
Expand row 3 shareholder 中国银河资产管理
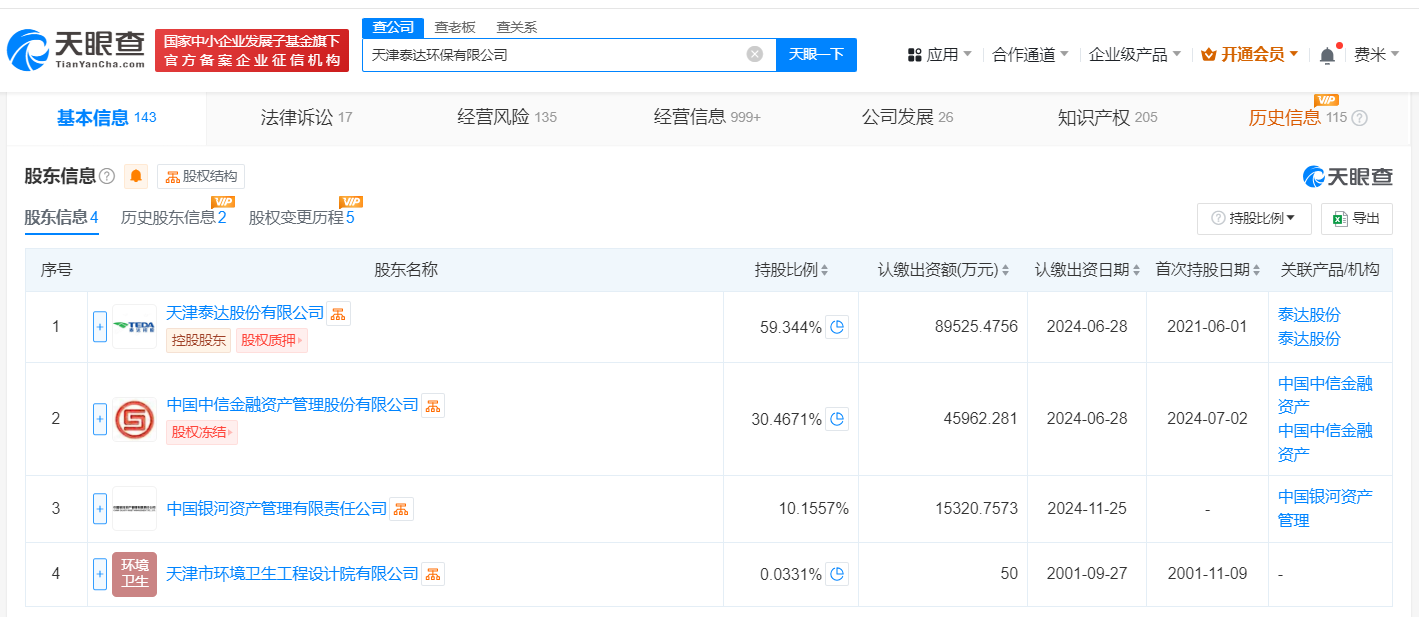pyautogui.click(x=100, y=509)
